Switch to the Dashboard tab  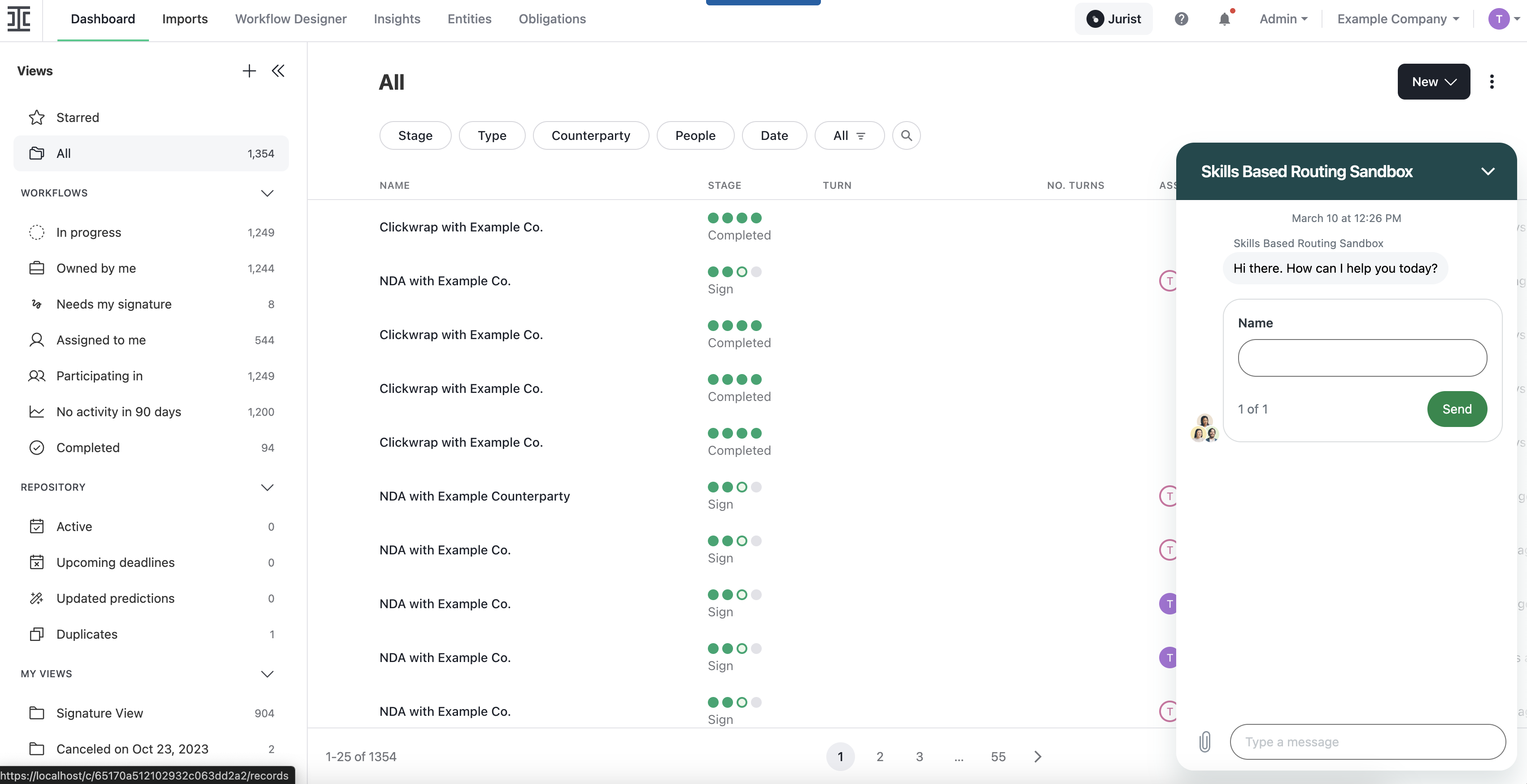tap(103, 19)
